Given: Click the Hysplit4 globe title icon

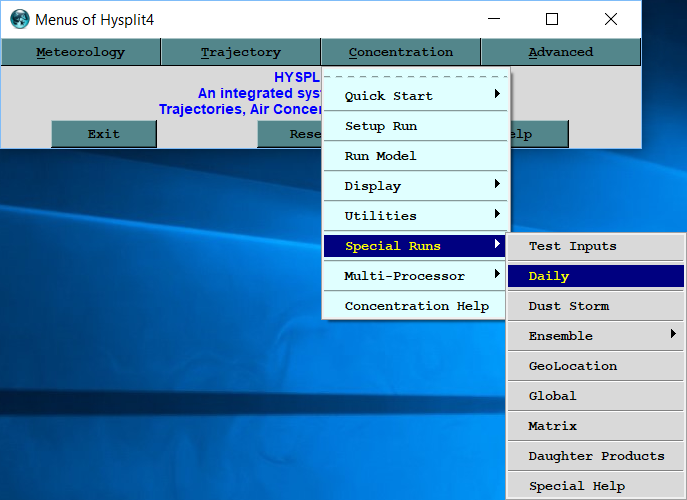Looking at the screenshot, I should click(20, 19).
